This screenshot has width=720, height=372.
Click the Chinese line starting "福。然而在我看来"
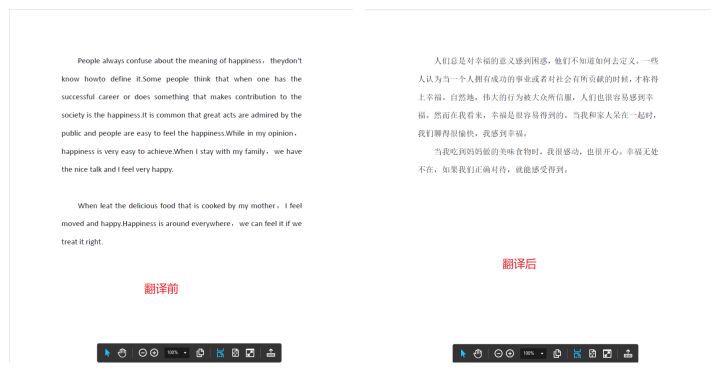[537, 115]
